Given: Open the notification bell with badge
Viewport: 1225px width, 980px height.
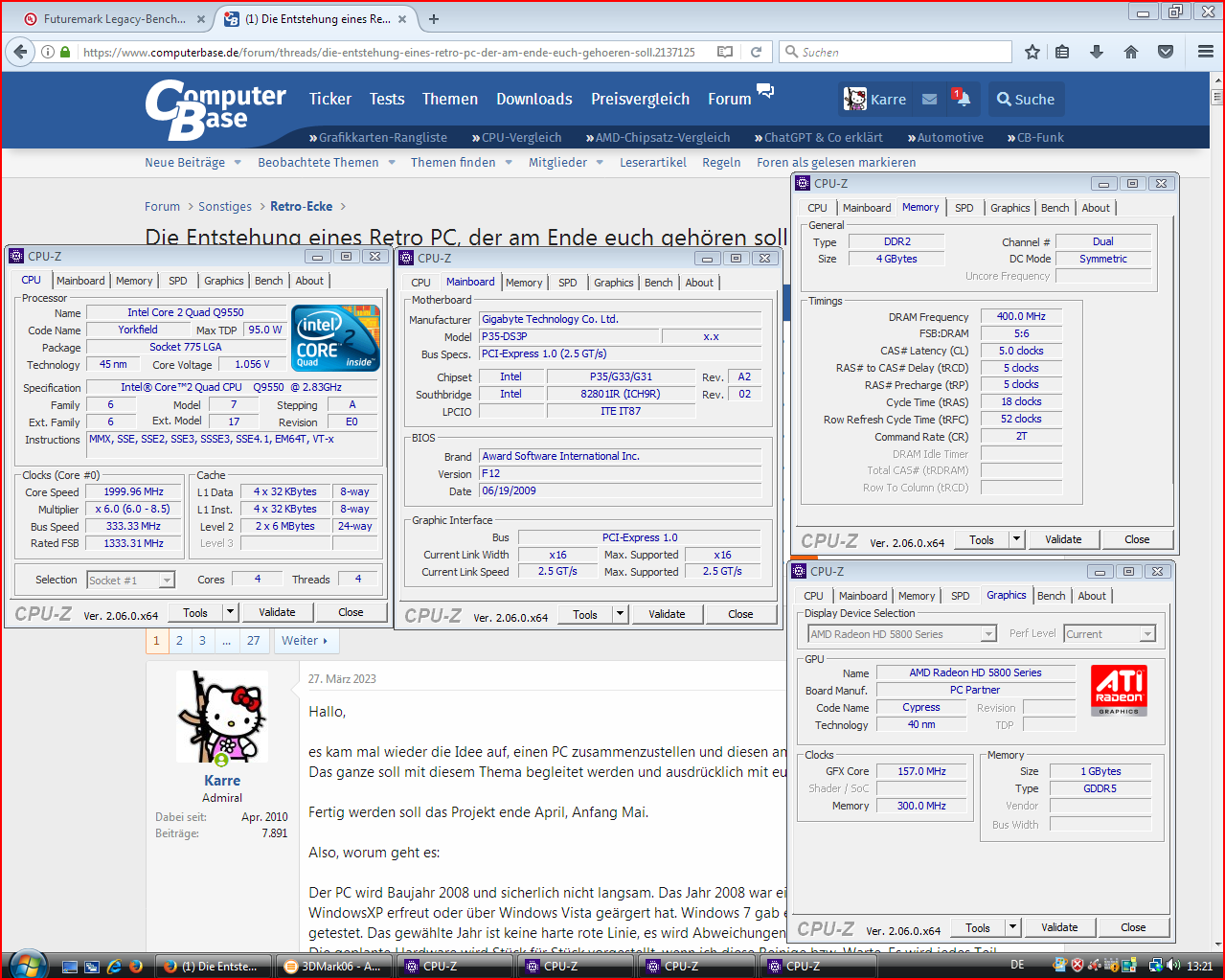Looking at the screenshot, I should click(961, 98).
